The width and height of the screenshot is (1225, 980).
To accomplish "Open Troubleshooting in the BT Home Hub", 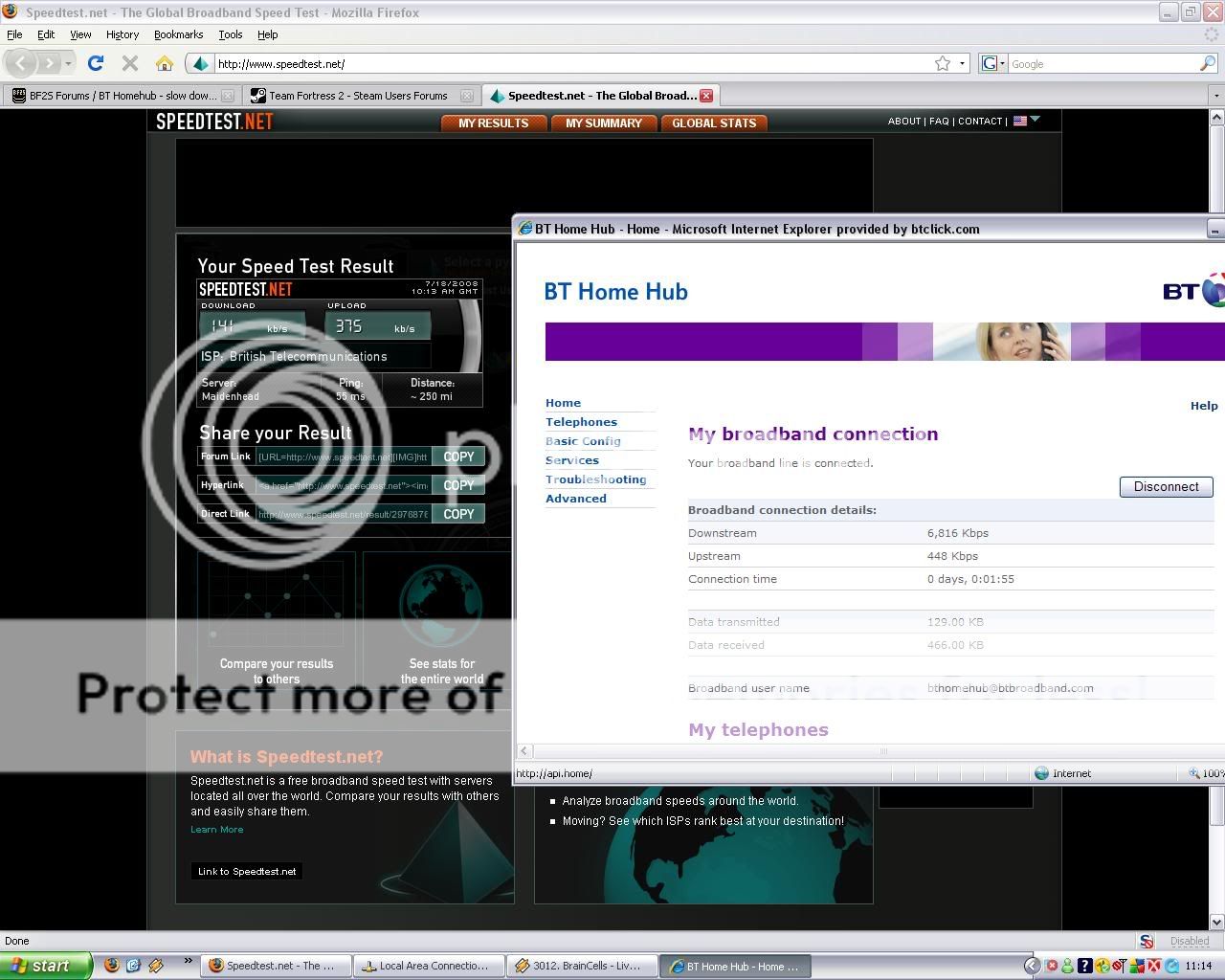I will (x=595, y=479).
